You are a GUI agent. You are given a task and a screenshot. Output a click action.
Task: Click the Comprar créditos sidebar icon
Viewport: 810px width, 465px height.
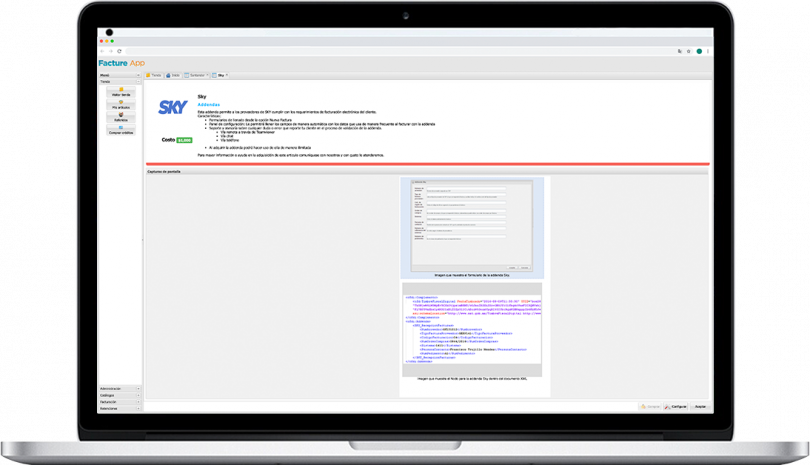121,128
